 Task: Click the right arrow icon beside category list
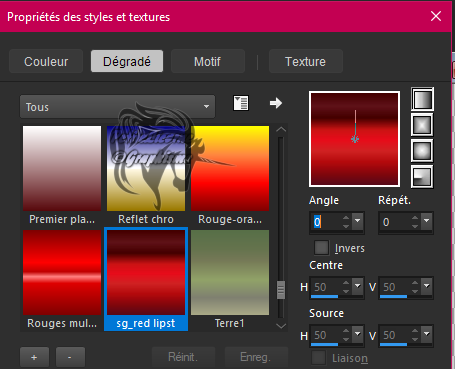pyautogui.click(x=276, y=103)
